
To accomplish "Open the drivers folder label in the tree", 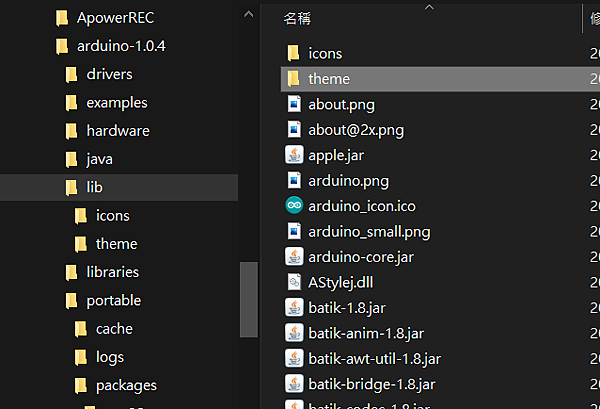I will [109, 75].
